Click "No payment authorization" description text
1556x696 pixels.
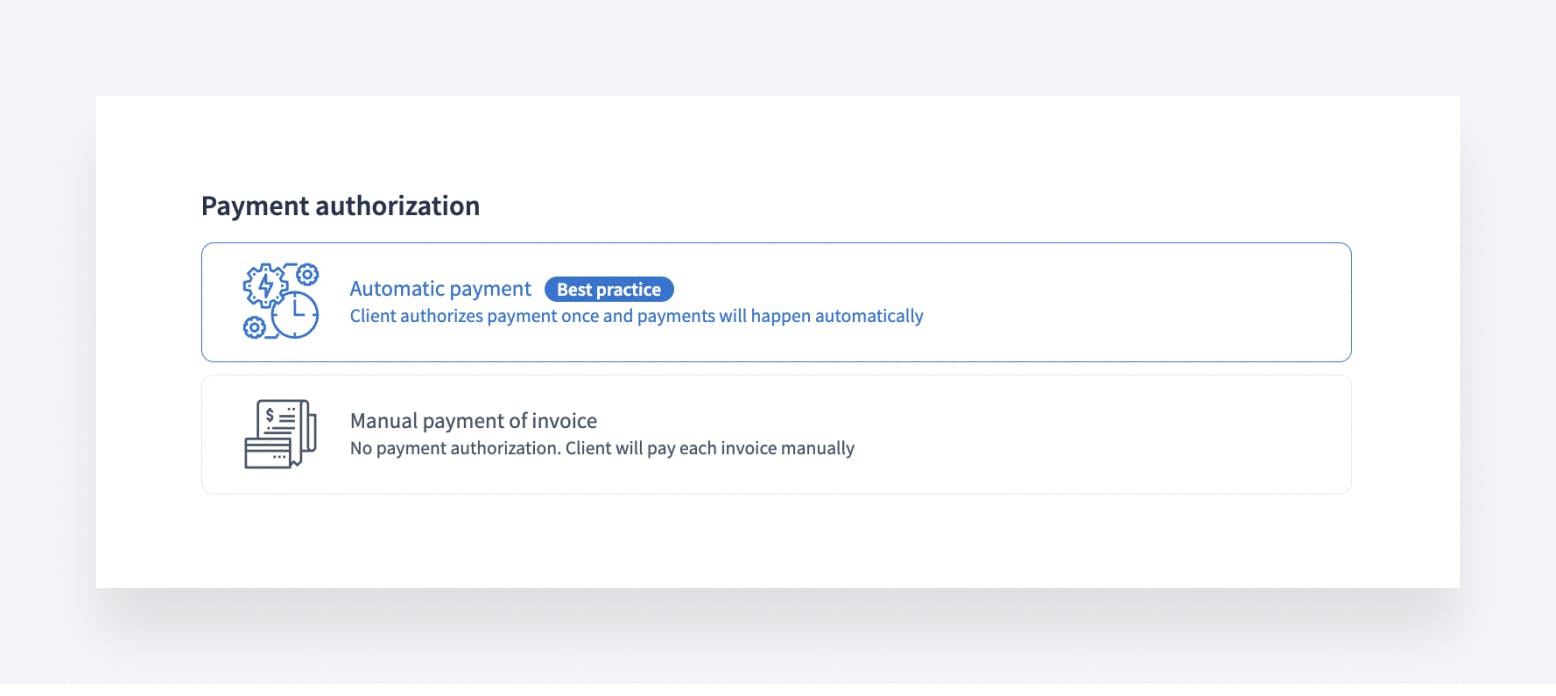[x=455, y=448]
